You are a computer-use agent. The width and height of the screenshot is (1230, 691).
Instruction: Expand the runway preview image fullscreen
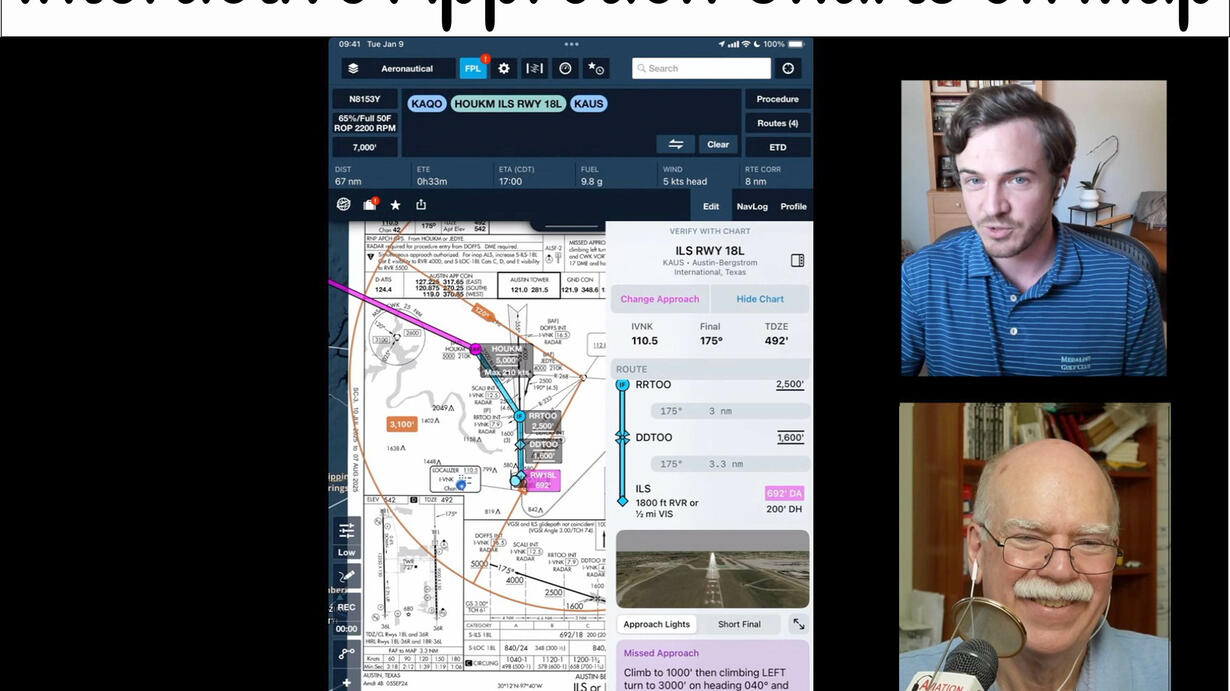[x=798, y=624]
